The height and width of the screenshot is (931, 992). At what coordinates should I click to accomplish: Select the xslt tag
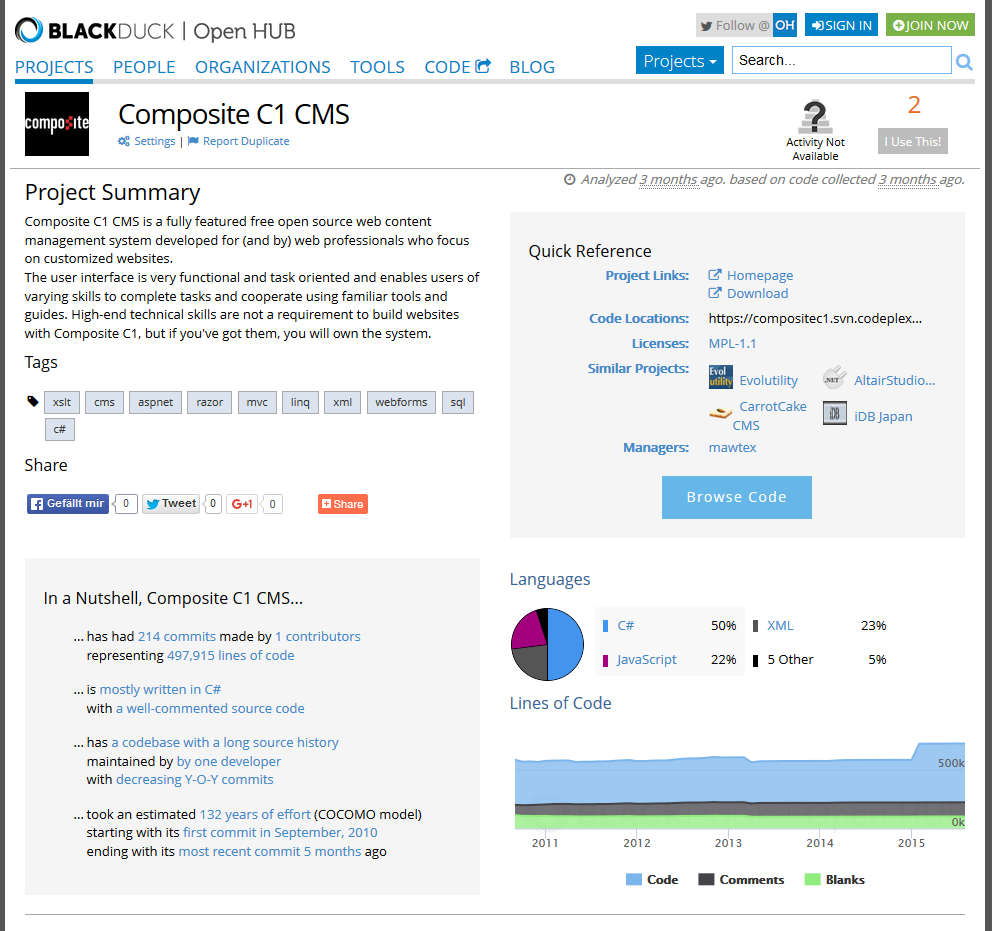click(x=62, y=402)
